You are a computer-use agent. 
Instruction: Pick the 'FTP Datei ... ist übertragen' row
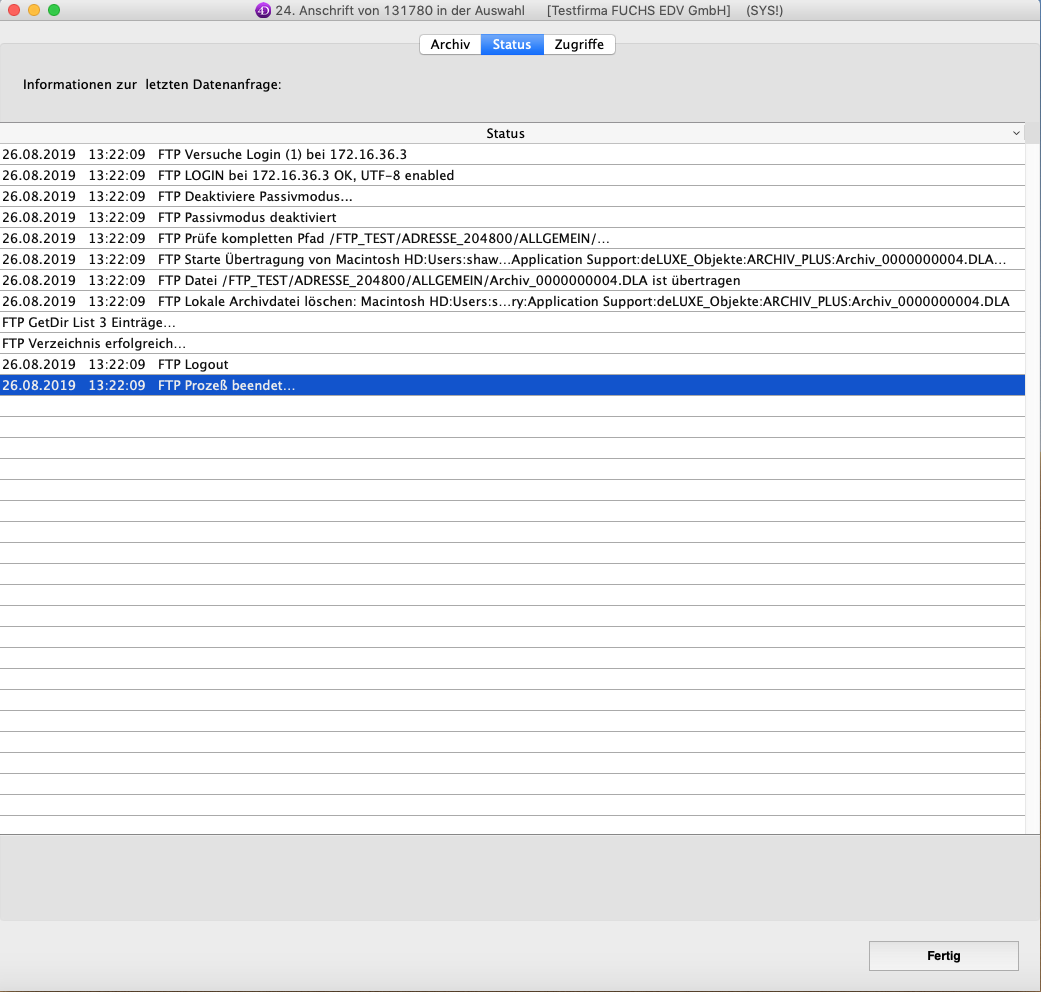(449, 280)
